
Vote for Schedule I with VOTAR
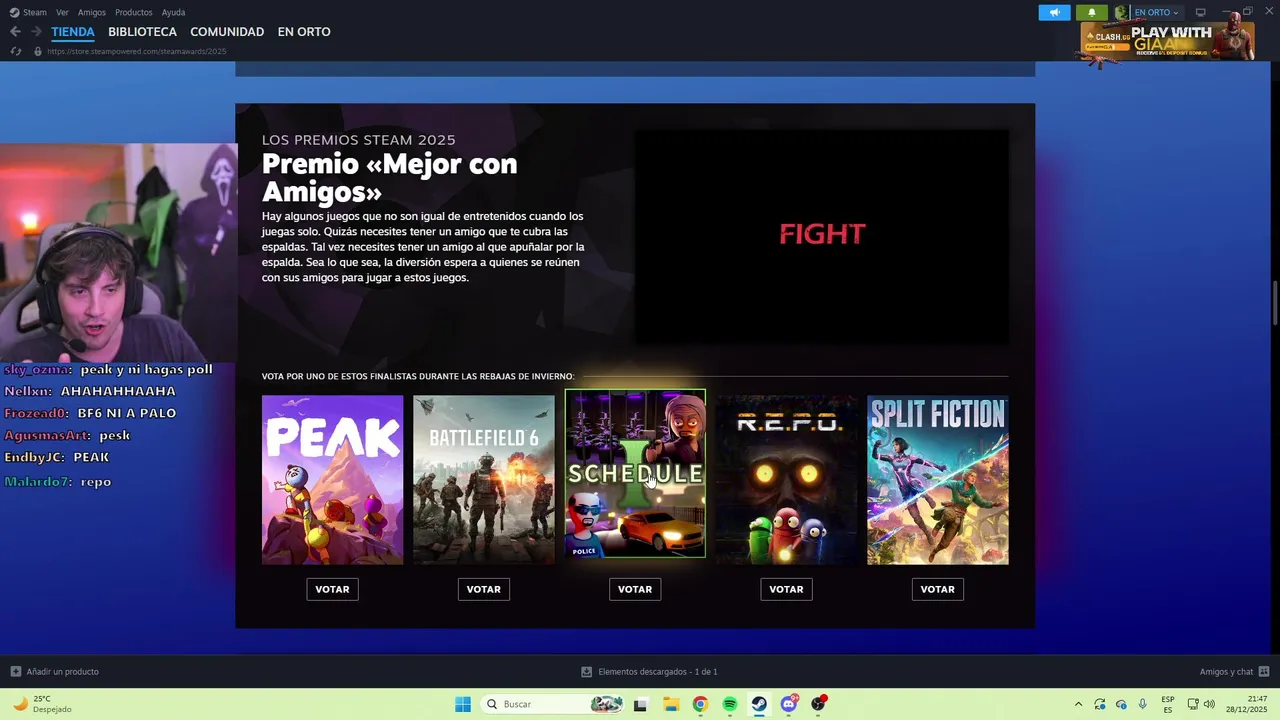635,589
